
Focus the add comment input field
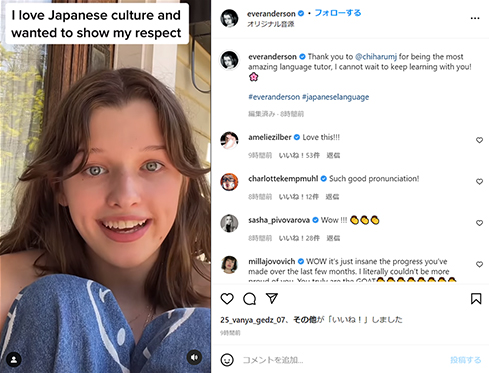point(343,360)
